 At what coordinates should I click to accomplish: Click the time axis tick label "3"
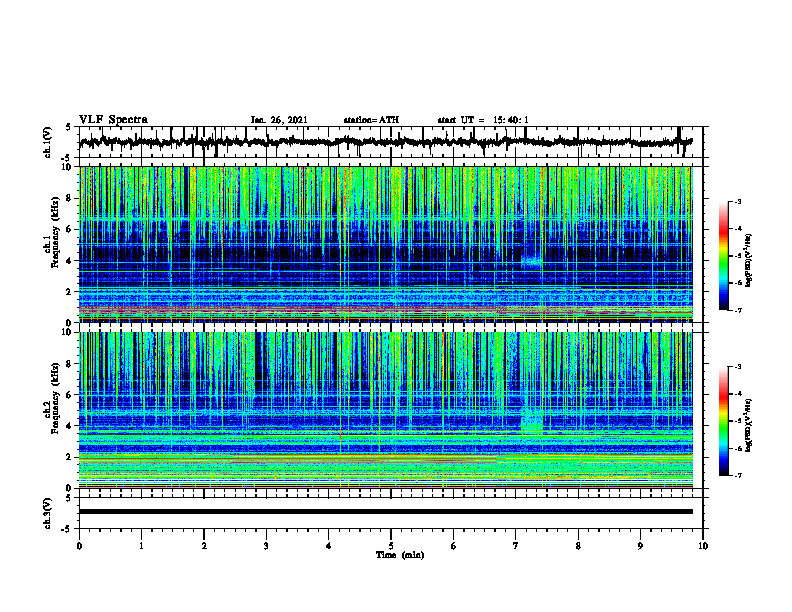coord(266,546)
